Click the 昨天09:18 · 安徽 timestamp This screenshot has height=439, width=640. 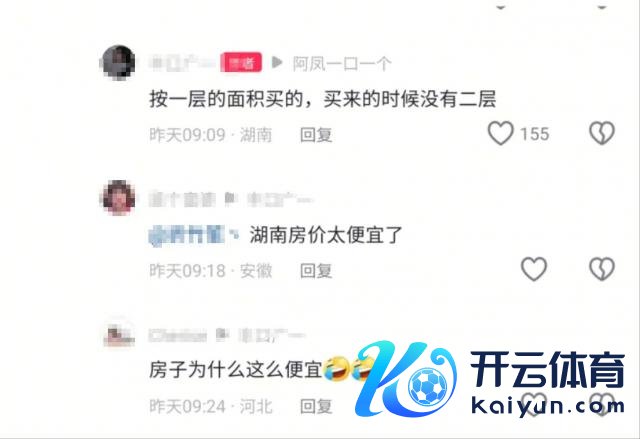pyautogui.click(x=211, y=270)
